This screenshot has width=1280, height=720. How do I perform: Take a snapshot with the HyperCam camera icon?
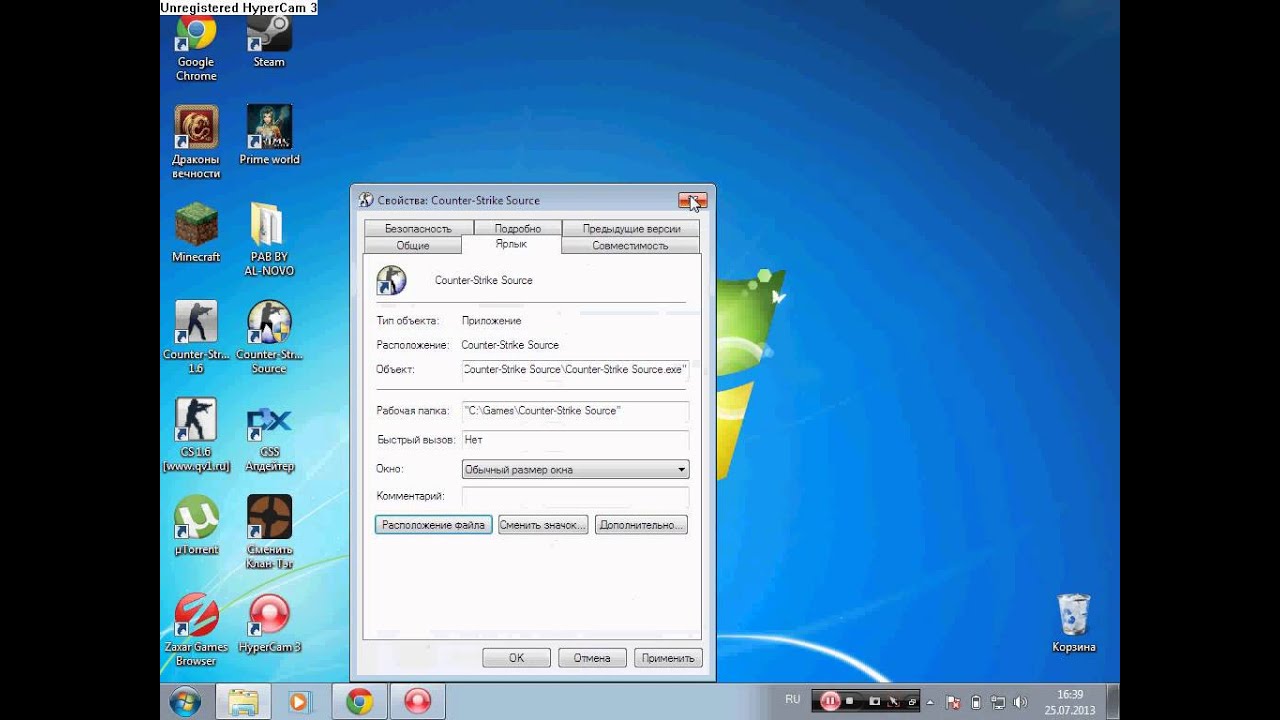(874, 702)
